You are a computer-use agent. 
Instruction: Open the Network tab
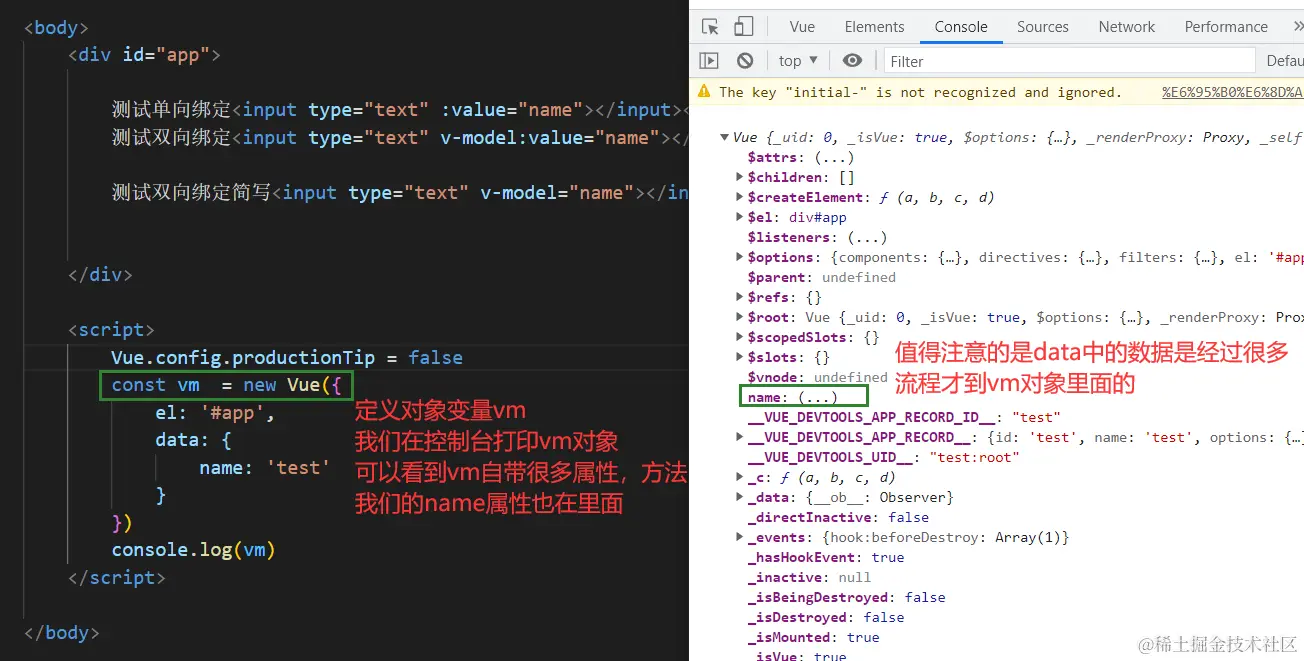[1127, 27]
